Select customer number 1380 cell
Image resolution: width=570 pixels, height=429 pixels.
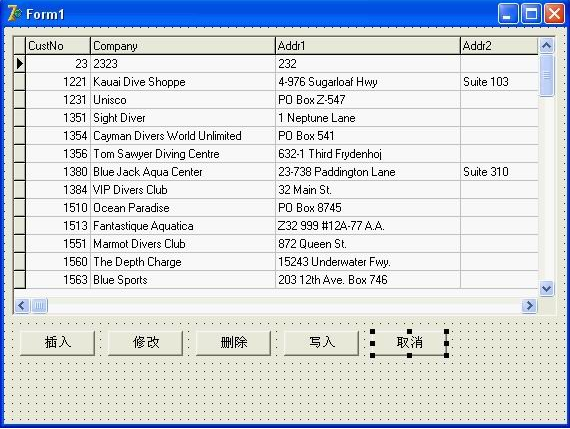[x=58, y=172]
